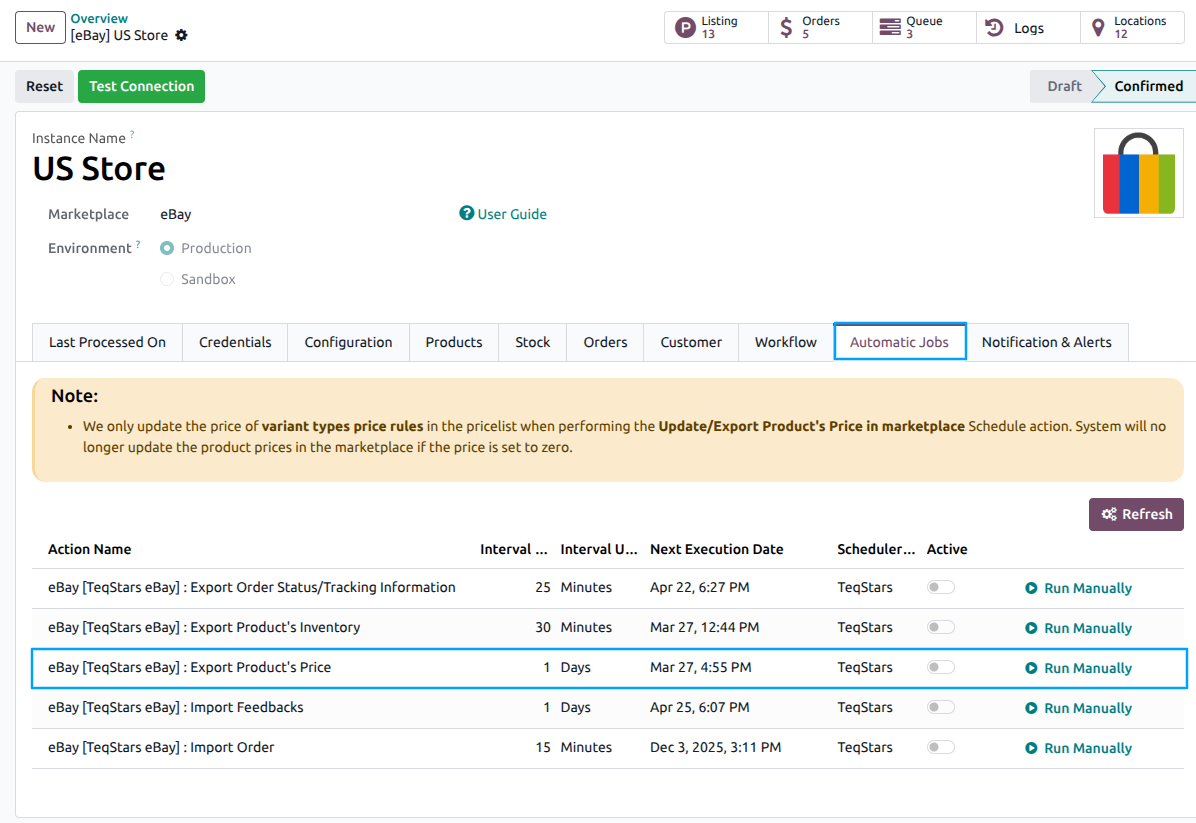
Task: Click play icon for Import Order row
Action: pyautogui.click(x=1030, y=748)
